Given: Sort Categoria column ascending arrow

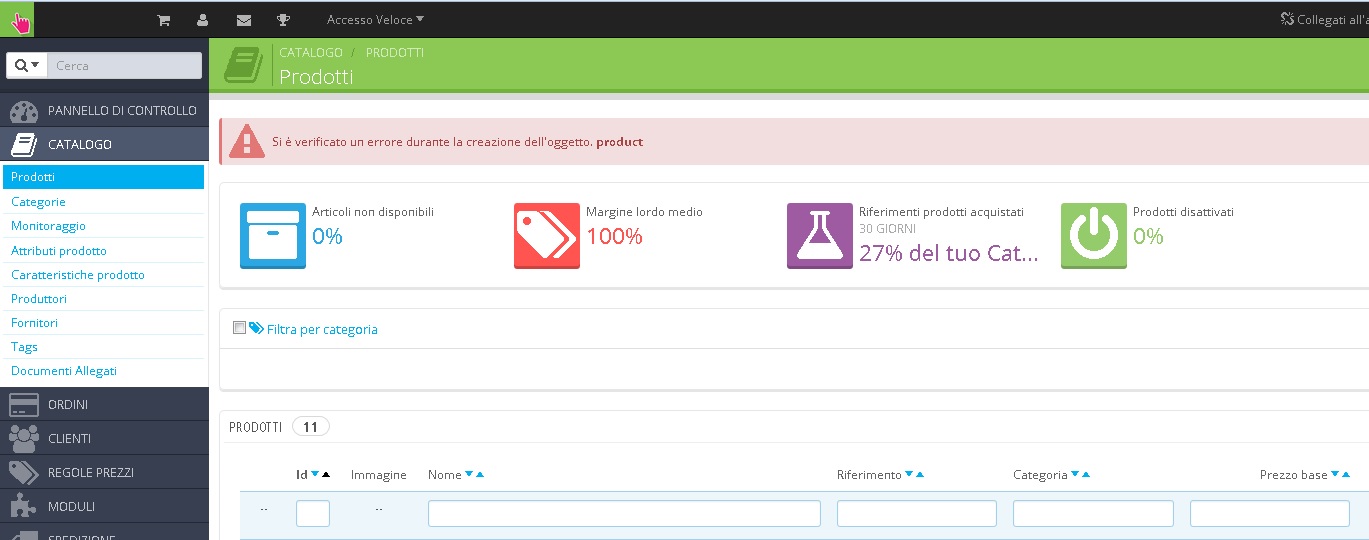Looking at the screenshot, I should (x=1086, y=474).
